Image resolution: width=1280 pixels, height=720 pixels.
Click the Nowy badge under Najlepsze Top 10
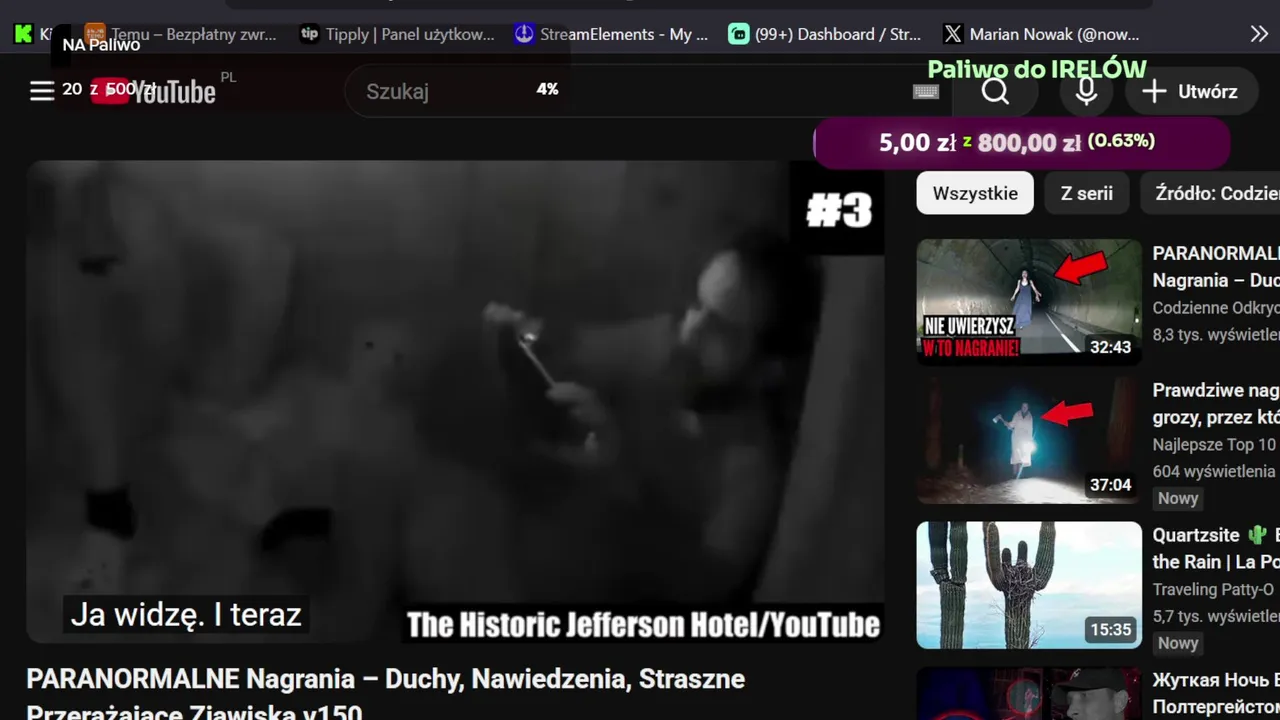(x=1178, y=498)
